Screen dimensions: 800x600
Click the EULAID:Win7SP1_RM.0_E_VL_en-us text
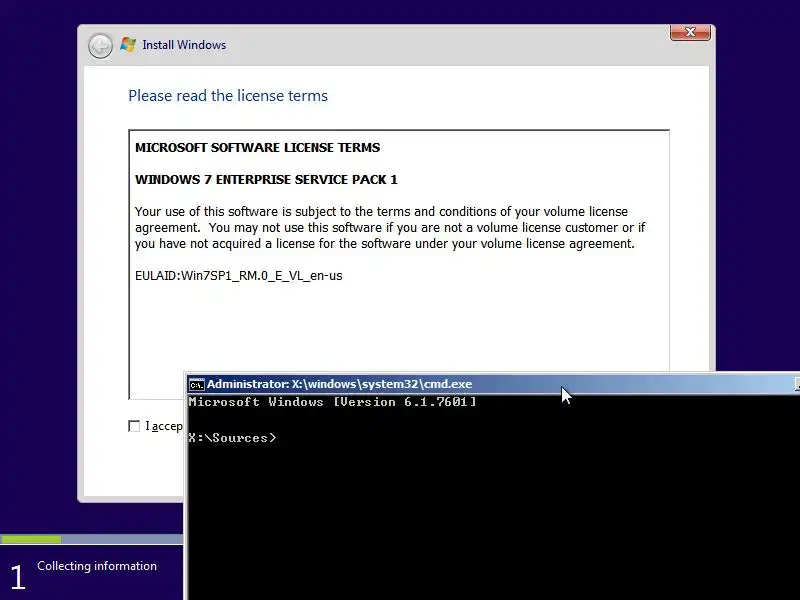tap(238, 276)
